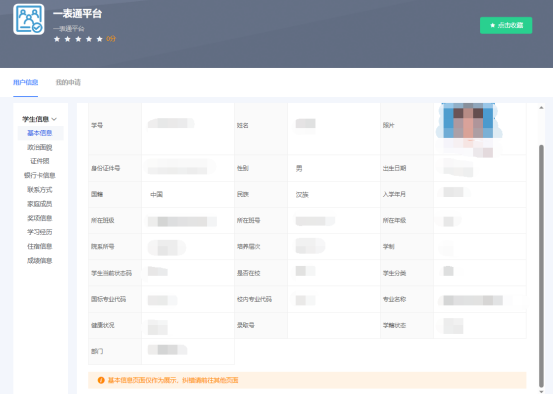Rate with the second star
Screen dimensions: 554x395
[67, 39]
